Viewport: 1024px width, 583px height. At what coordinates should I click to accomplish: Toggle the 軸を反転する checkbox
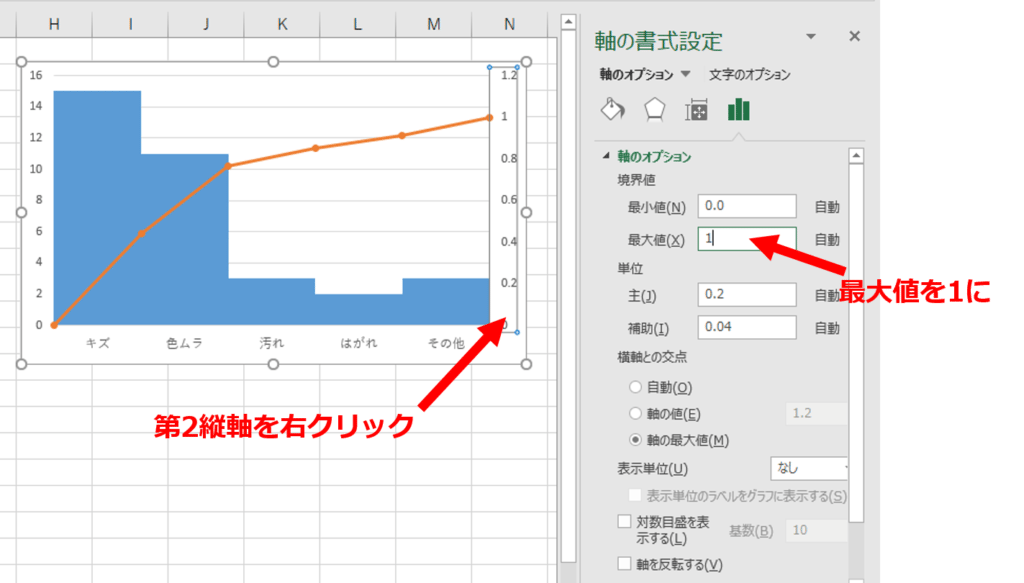coord(625,564)
